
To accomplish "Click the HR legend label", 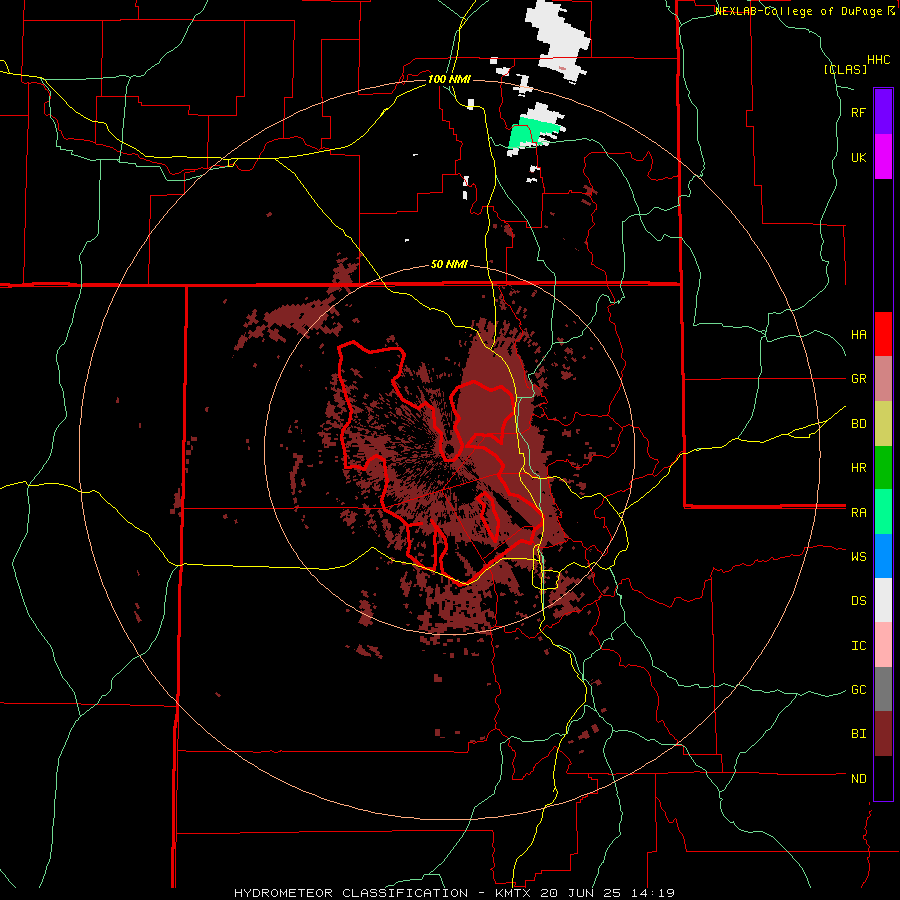I will coord(858,468).
